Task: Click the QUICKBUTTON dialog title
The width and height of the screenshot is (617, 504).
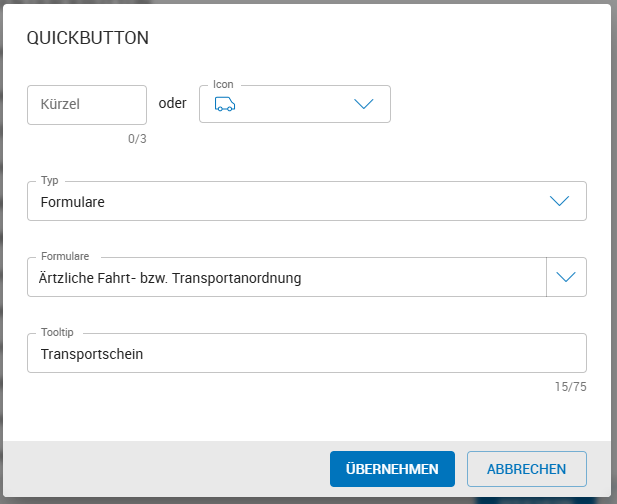Action: click(x=88, y=38)
